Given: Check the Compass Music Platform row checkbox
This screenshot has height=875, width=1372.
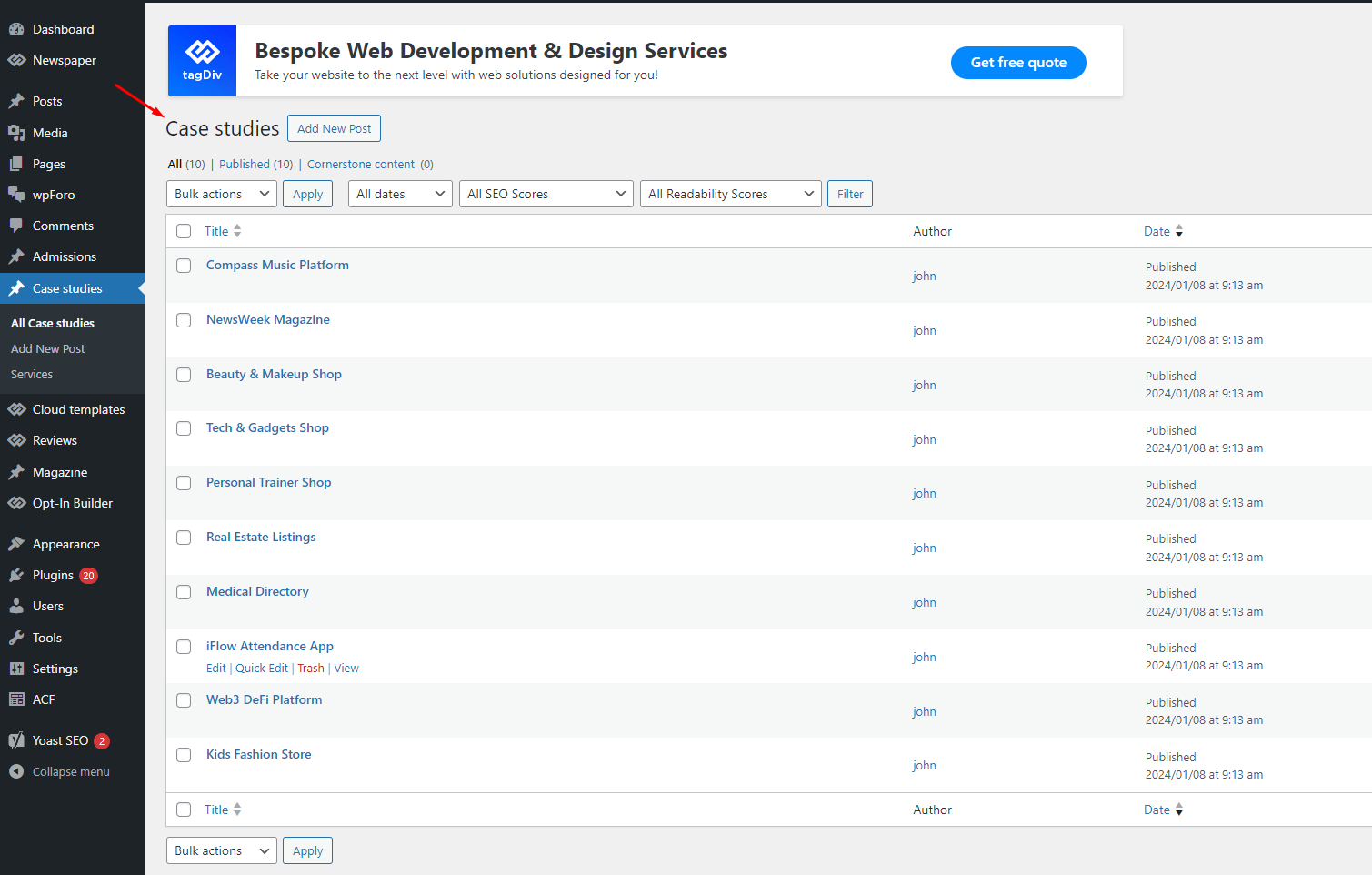Looking at the screenshot, I should pyautogui.click(x=184, y=266).
